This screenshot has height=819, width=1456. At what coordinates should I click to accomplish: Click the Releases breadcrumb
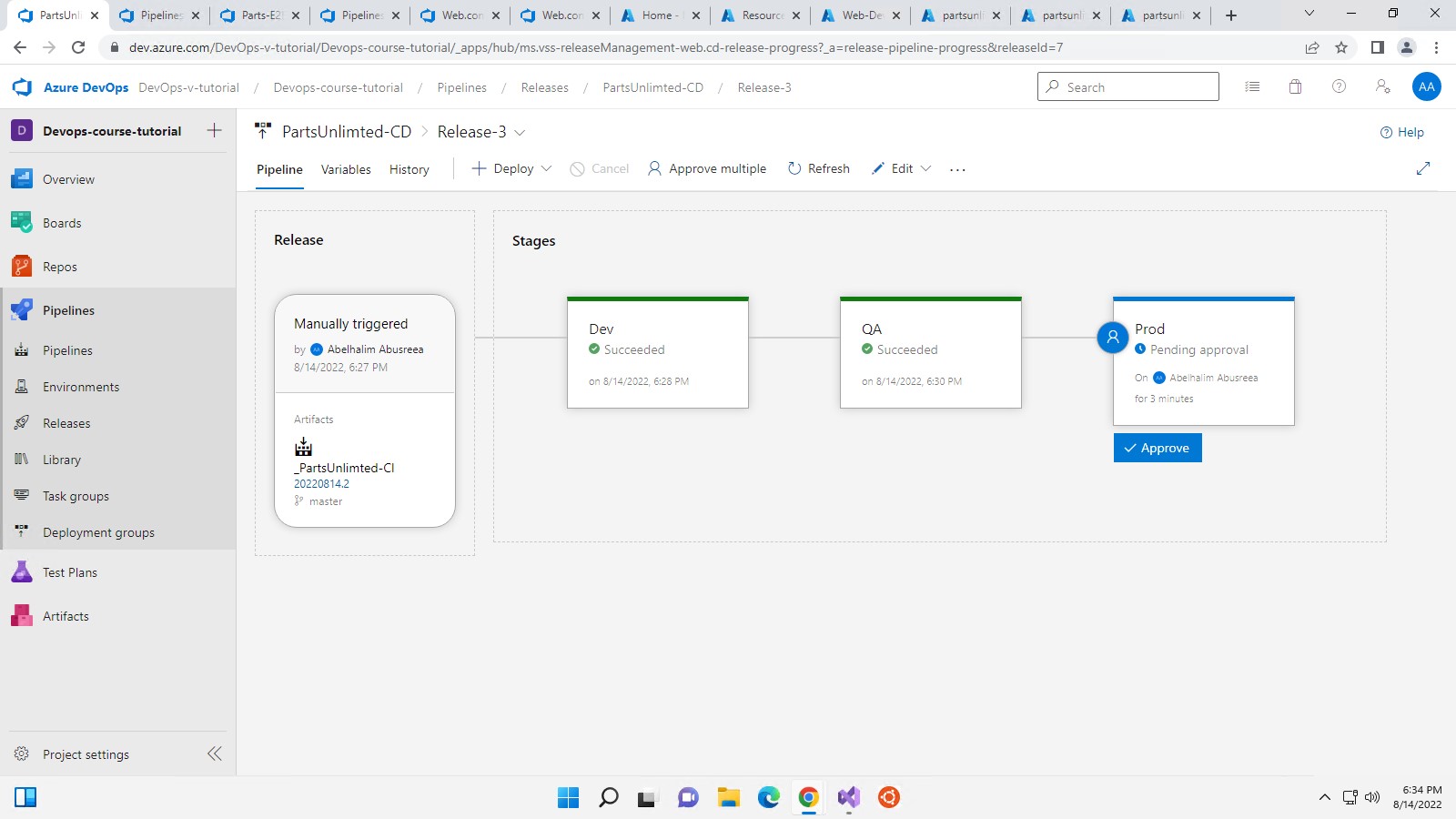[x=544, y=87]
